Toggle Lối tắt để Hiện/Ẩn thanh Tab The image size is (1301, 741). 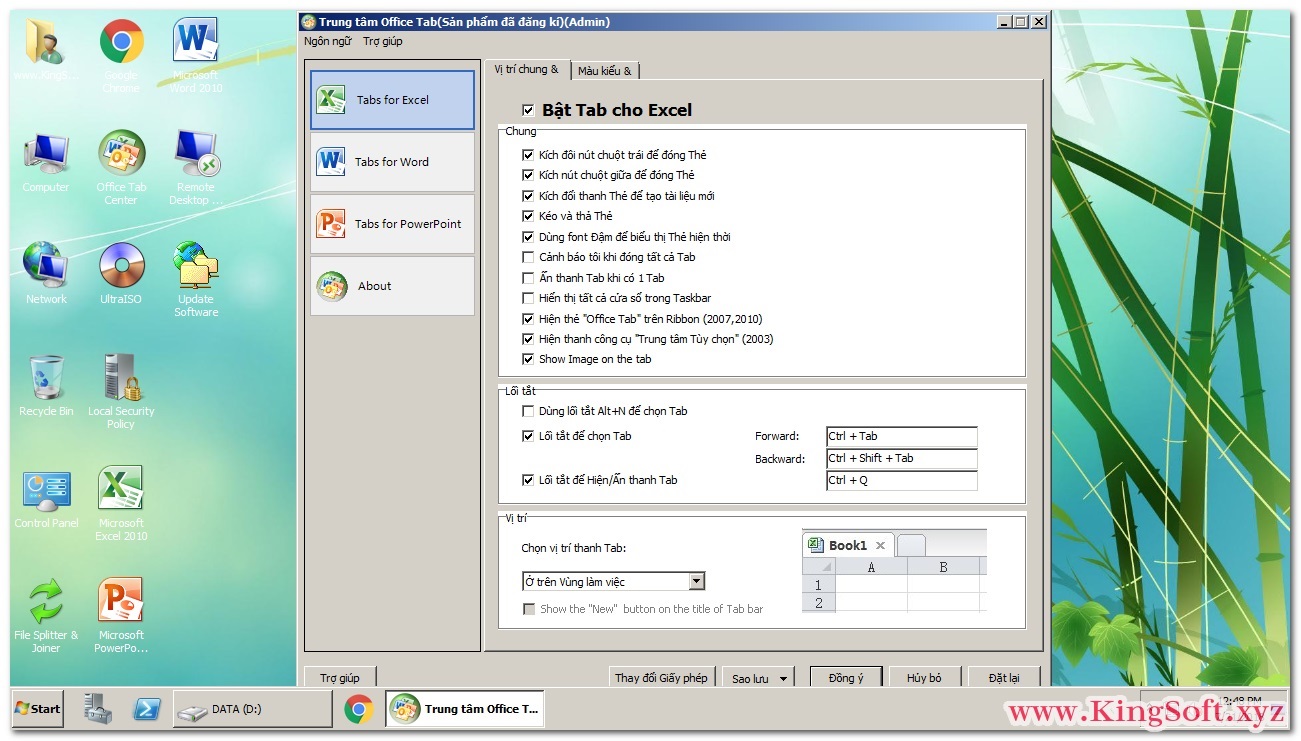pyautogui.click(x=528, y=480)
